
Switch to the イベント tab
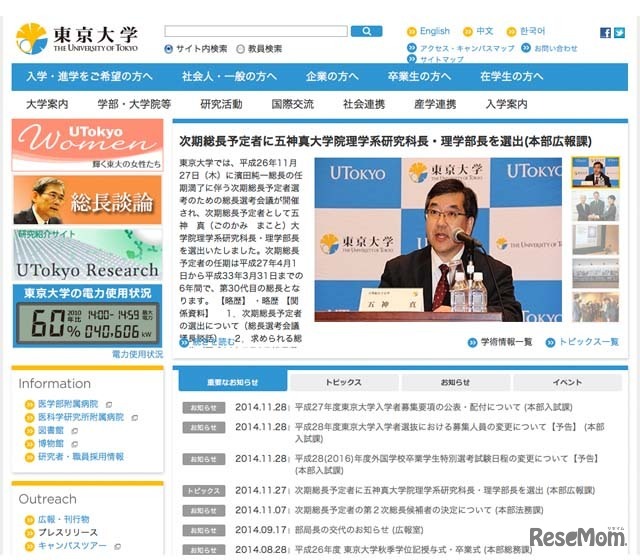click(x=567, y=382)
